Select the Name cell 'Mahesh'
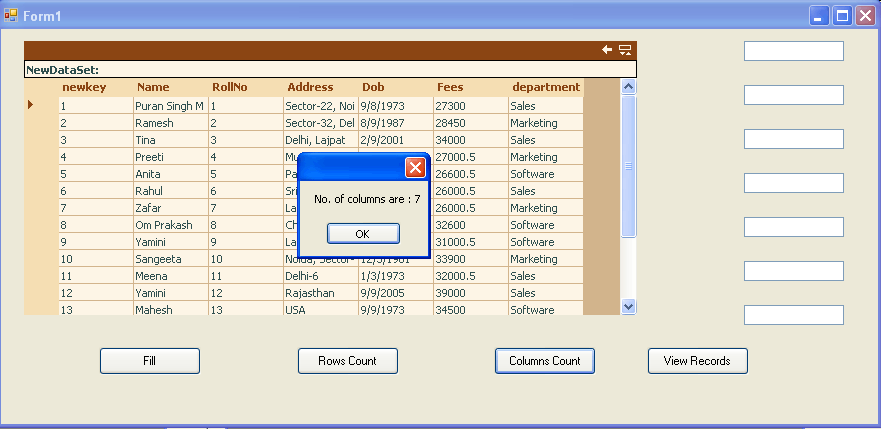 click(x=171, y=308)
